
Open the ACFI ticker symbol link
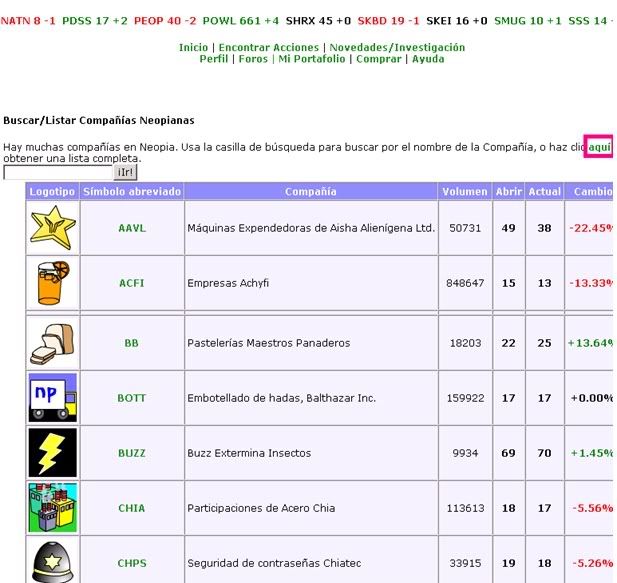[132, 283]
